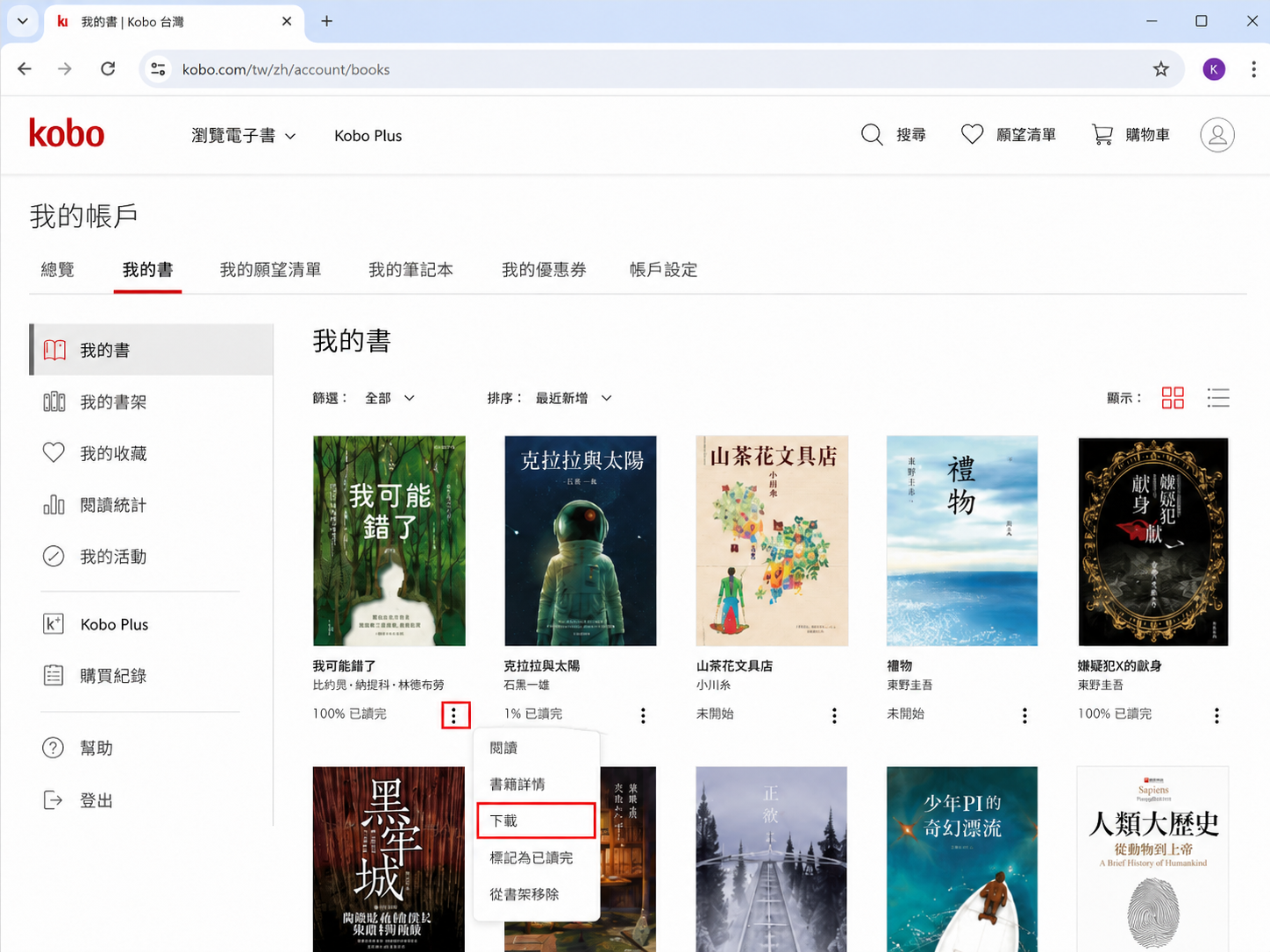Click author link 小川糸
Viewport: 1270px width, 952px height.
pos(713,685)
